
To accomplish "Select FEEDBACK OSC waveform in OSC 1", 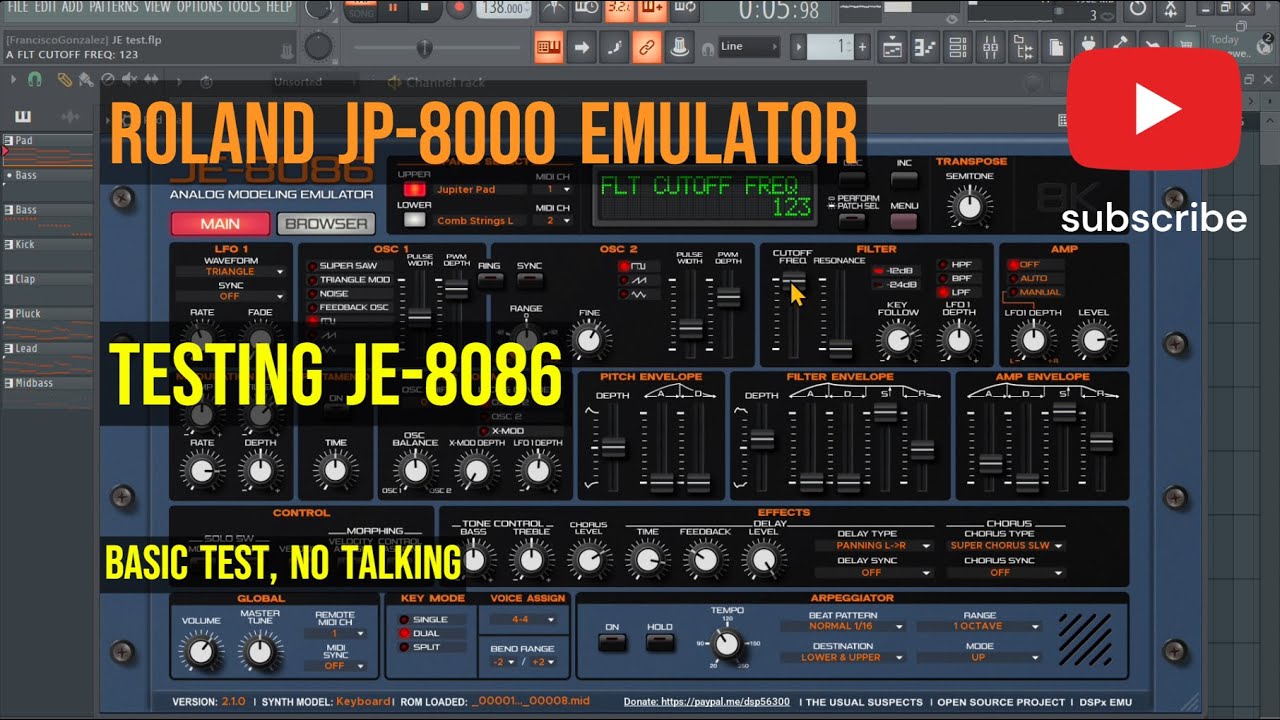I will click(348, 307).
